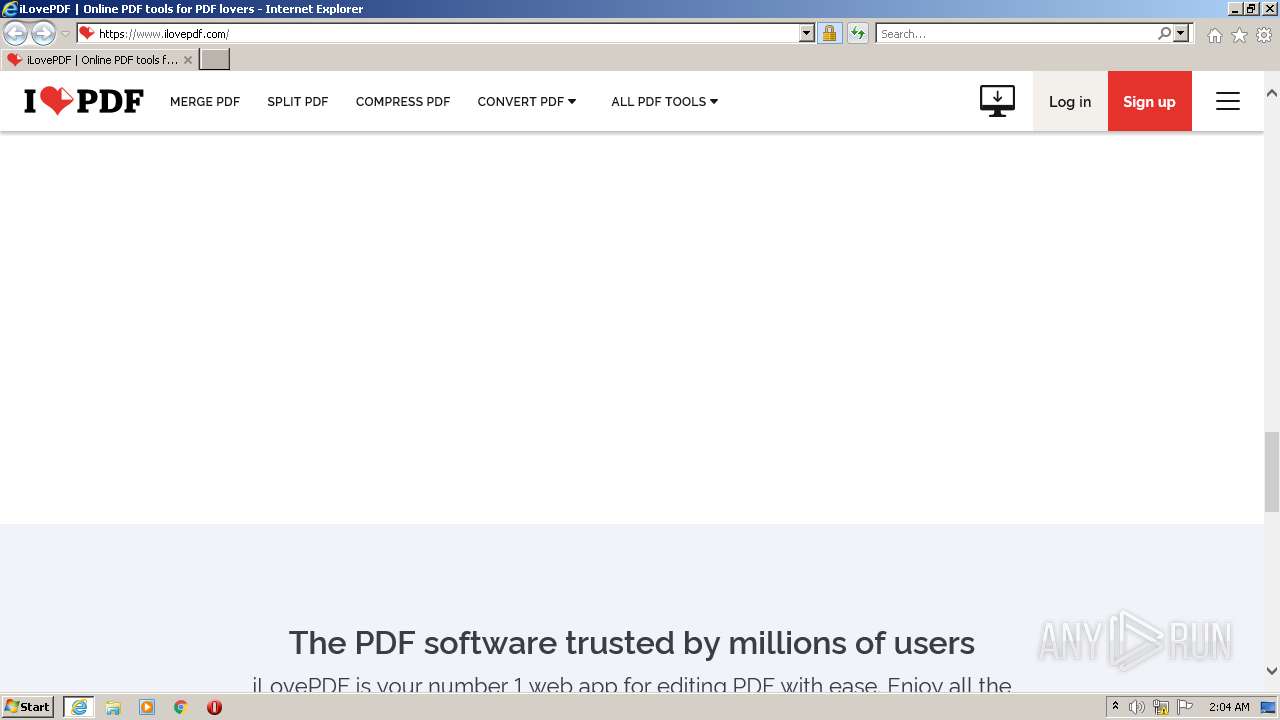Click the Log in button
This screenshot has width=1280, height=720.
pyautogui.click(x=1070, y=101)
